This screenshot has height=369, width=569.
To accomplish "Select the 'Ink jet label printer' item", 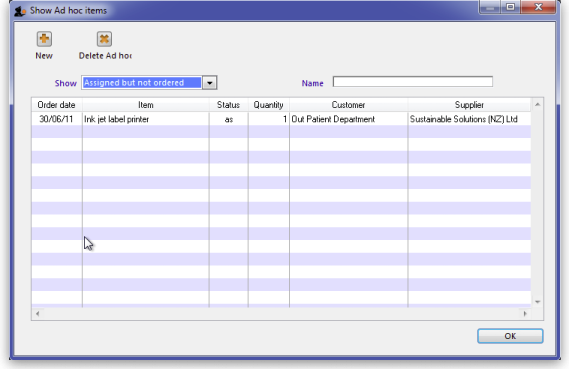I will [146, 119].
